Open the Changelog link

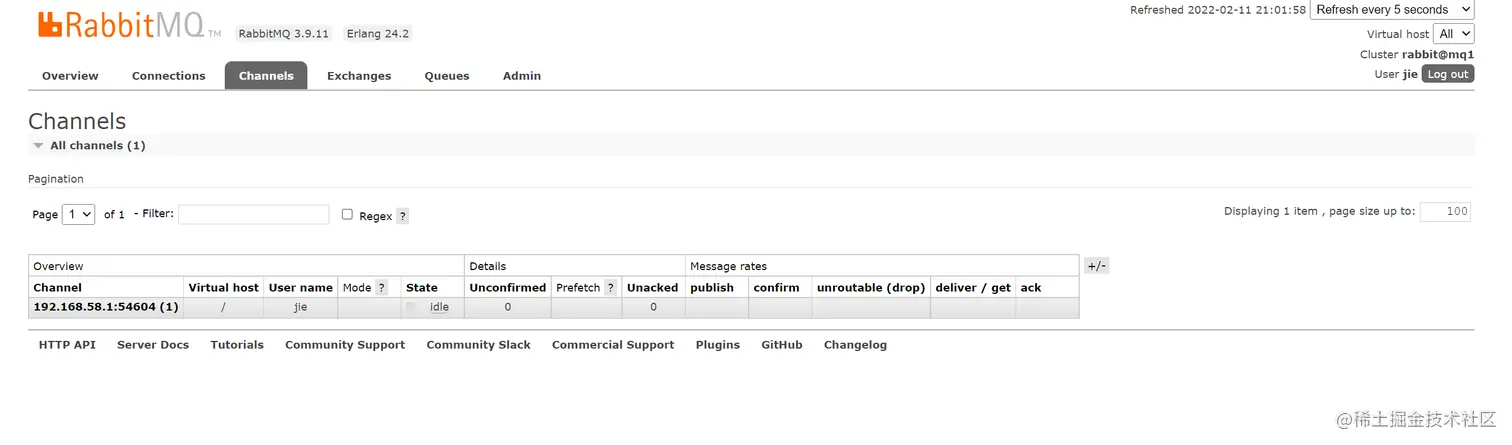(855, 345)
